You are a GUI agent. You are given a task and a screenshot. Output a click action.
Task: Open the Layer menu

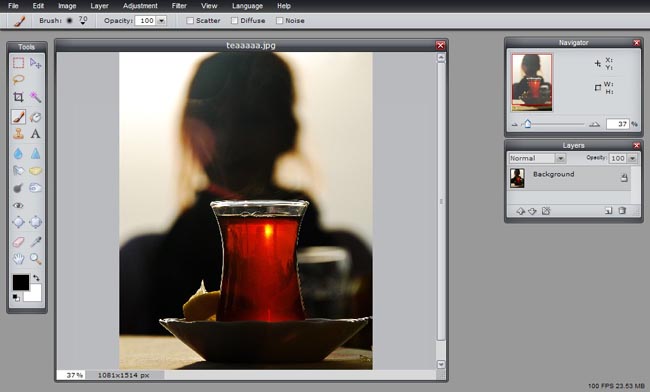pyautogui.click(x=99, y=6)
